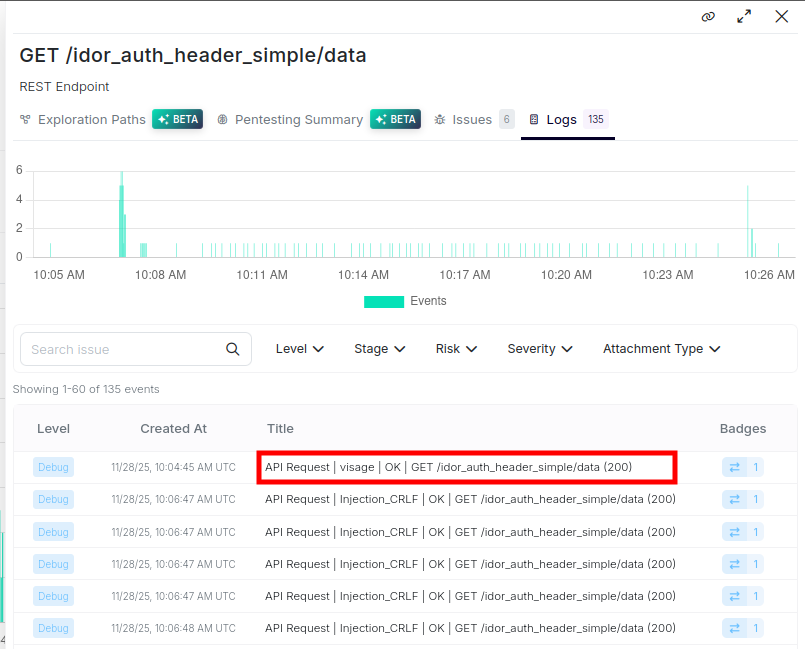Viewport: 805px width, 649px height.
Task: Click the Created At column header
Action: tap(173, 428)
